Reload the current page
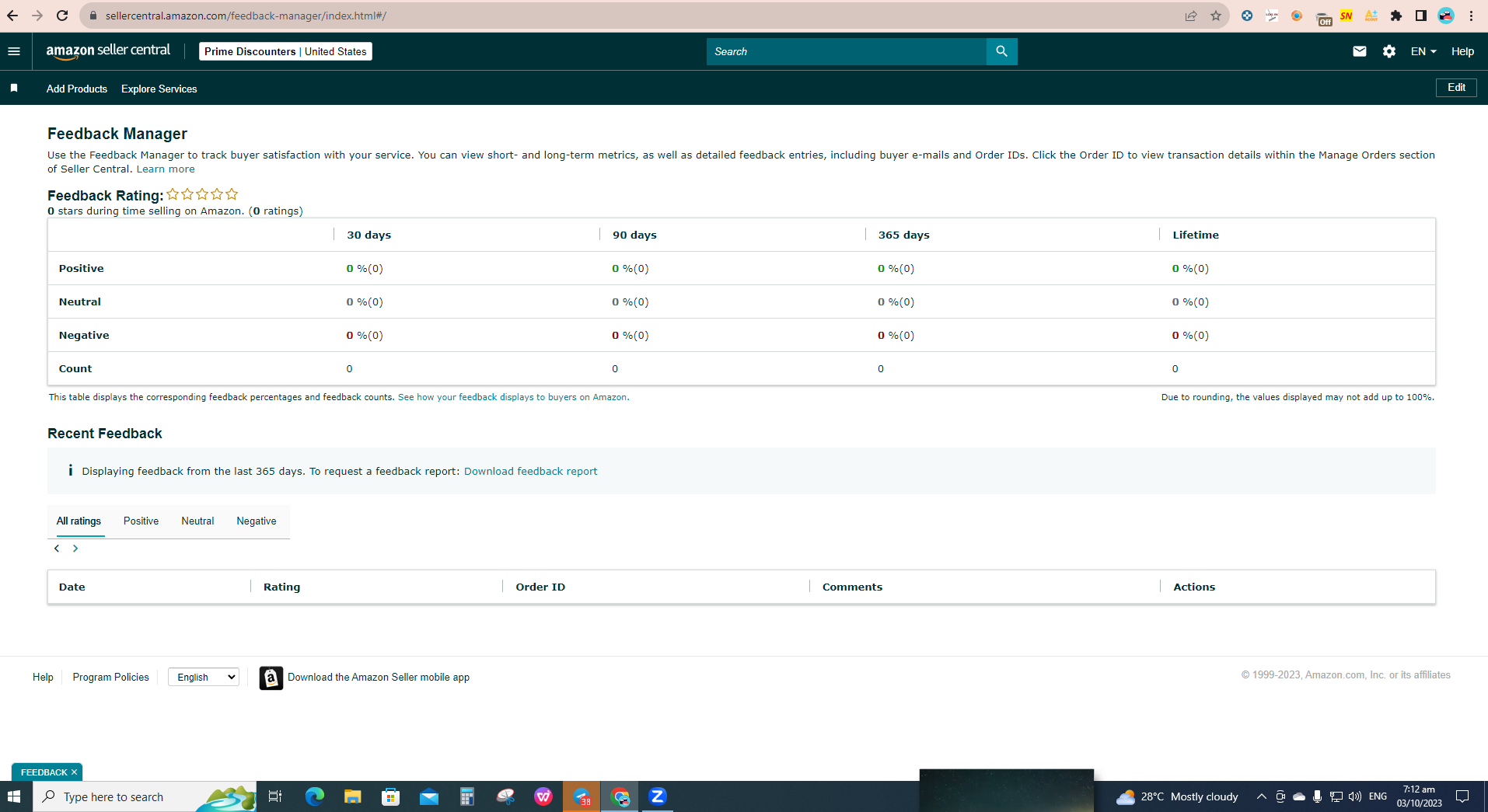The height and width of the screenshot is (812, 1488). (62, 16)
